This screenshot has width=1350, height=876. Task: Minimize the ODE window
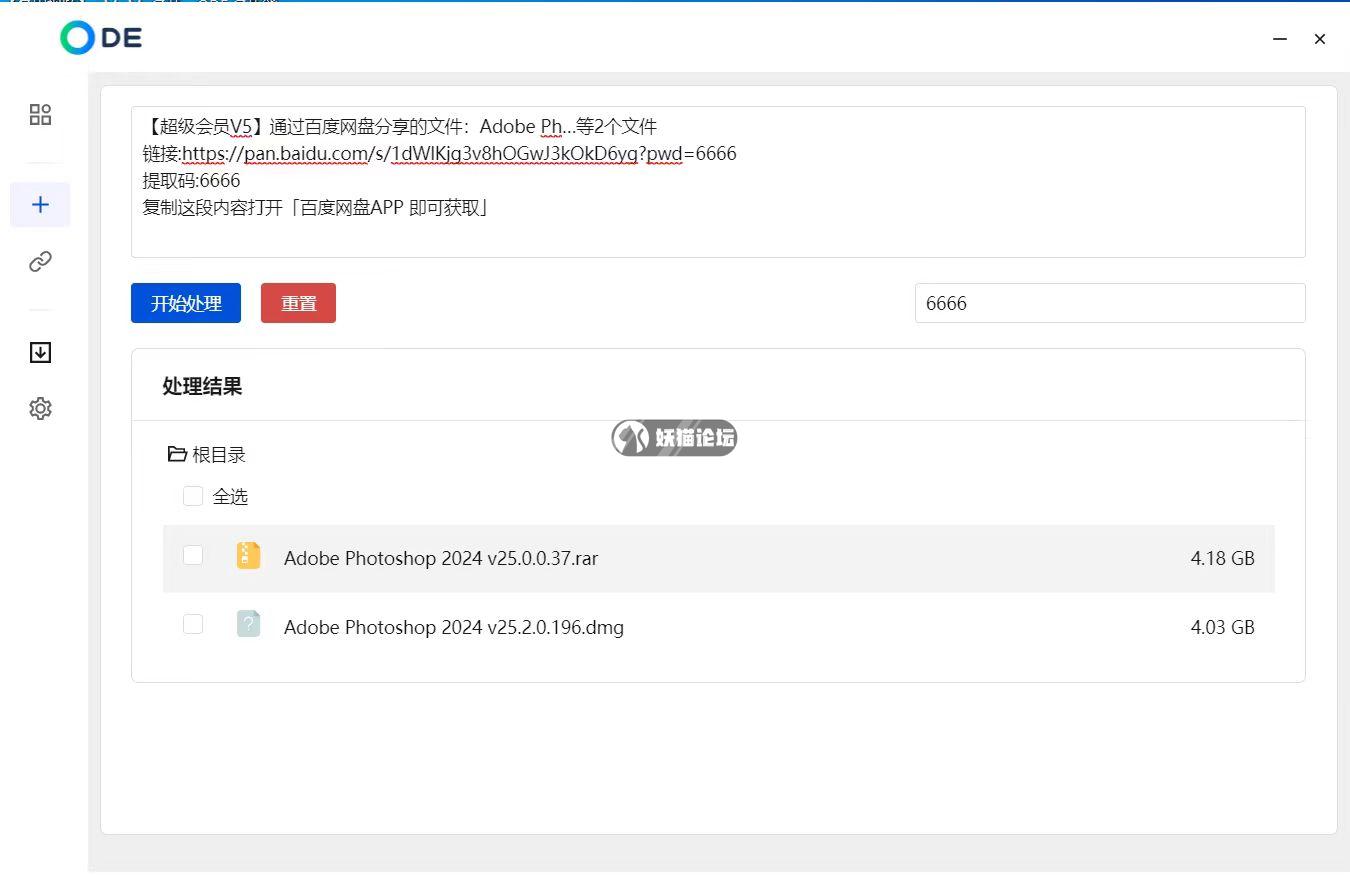point(1280,39)
